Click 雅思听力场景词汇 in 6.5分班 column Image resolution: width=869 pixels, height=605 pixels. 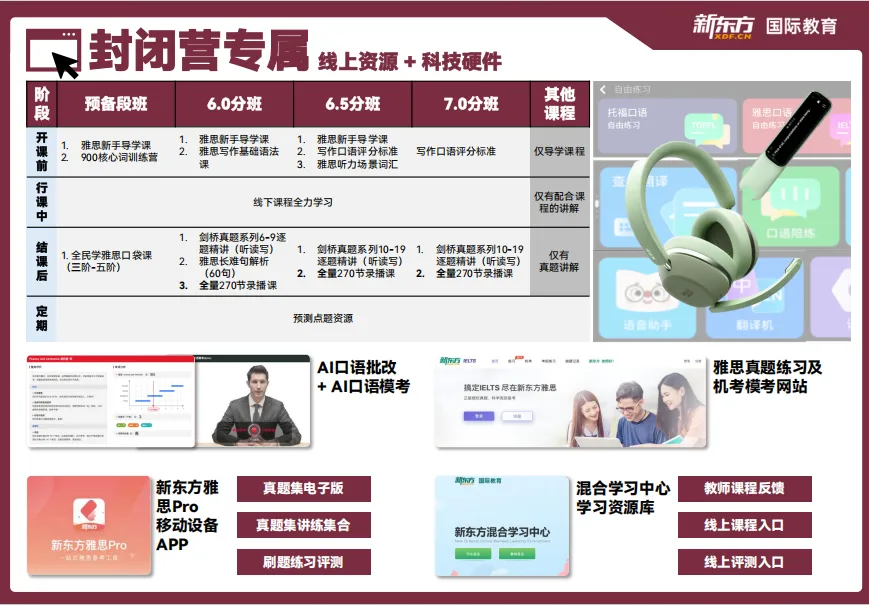(357, 164)
